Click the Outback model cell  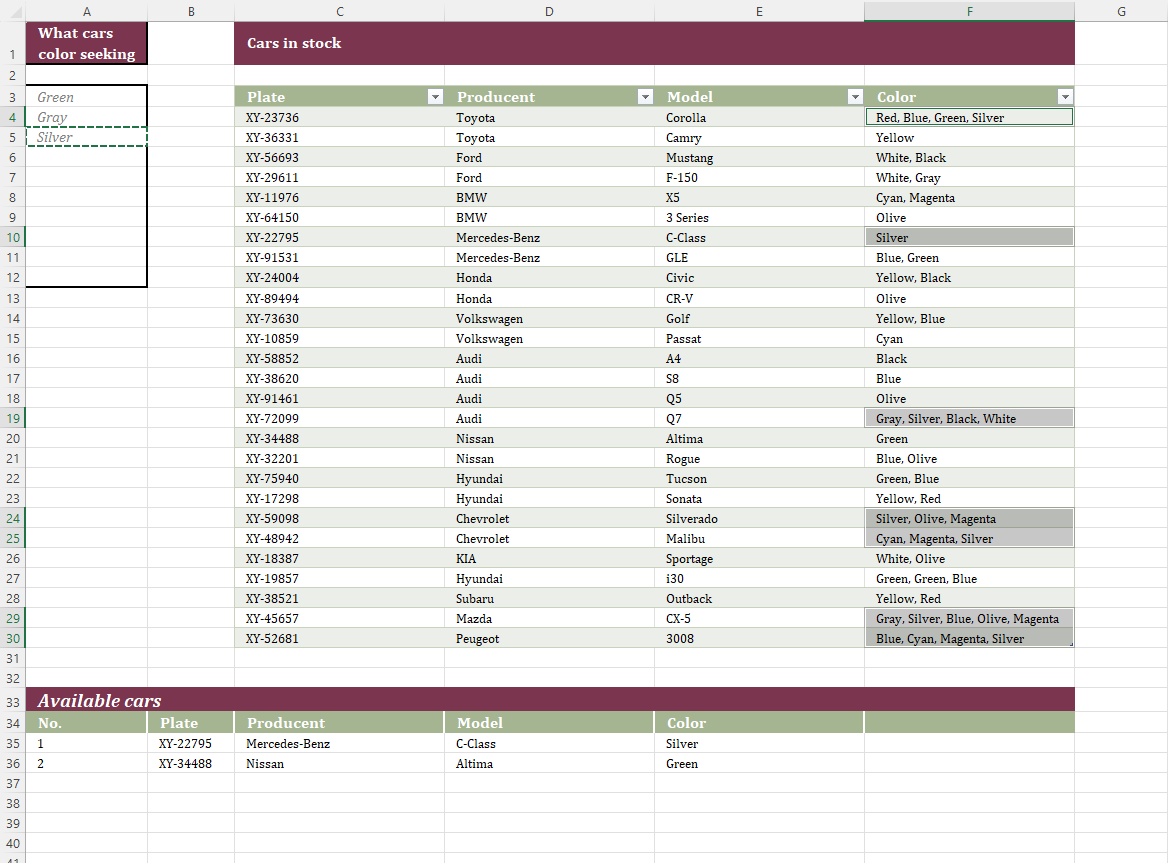coord(759,599)
